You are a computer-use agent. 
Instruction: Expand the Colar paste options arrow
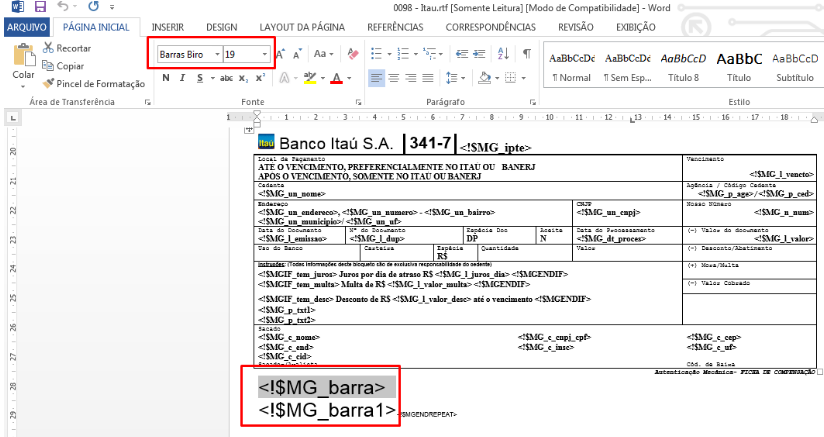pos(23,86)
